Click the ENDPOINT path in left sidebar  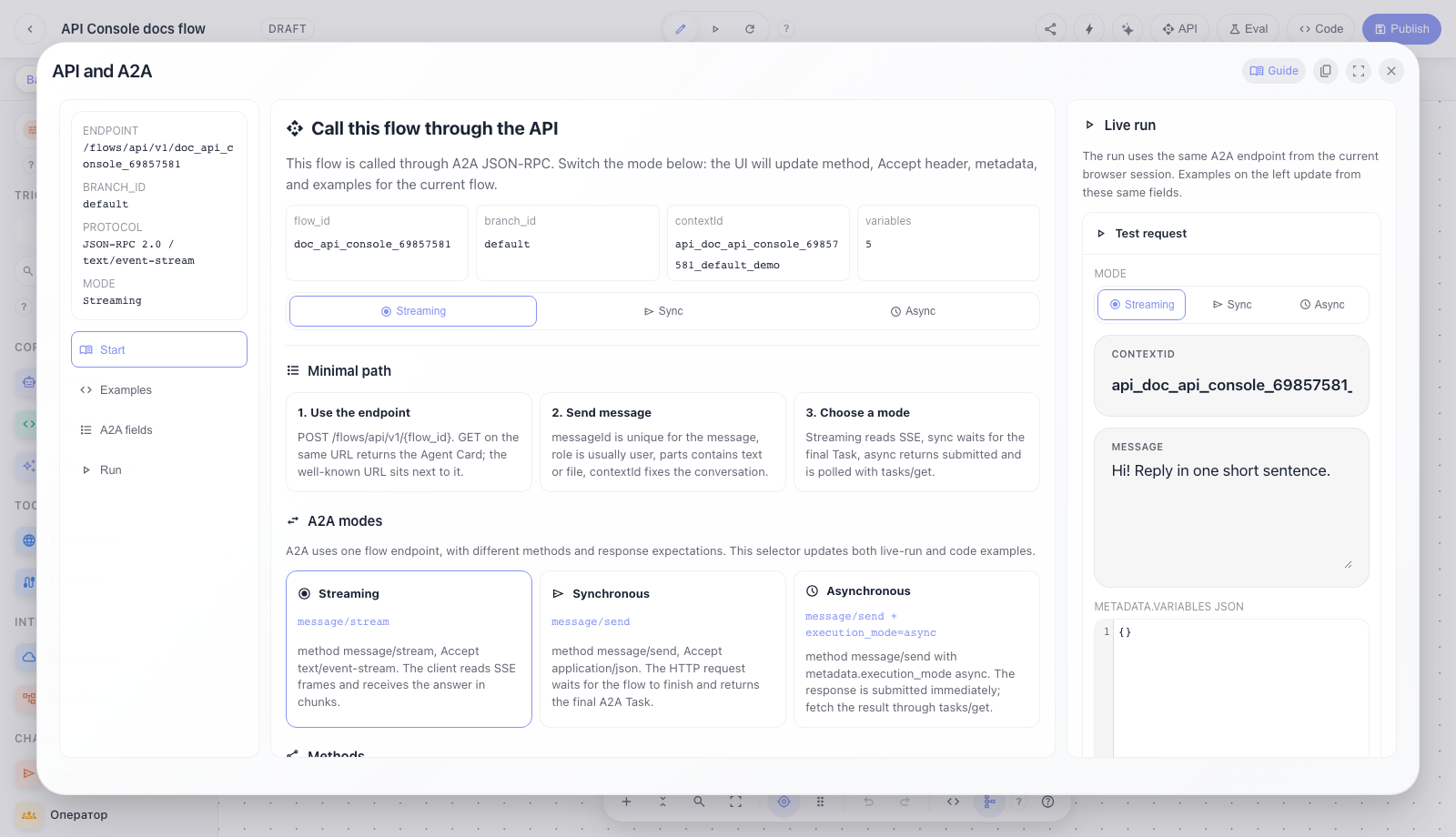tap(158, 156)
